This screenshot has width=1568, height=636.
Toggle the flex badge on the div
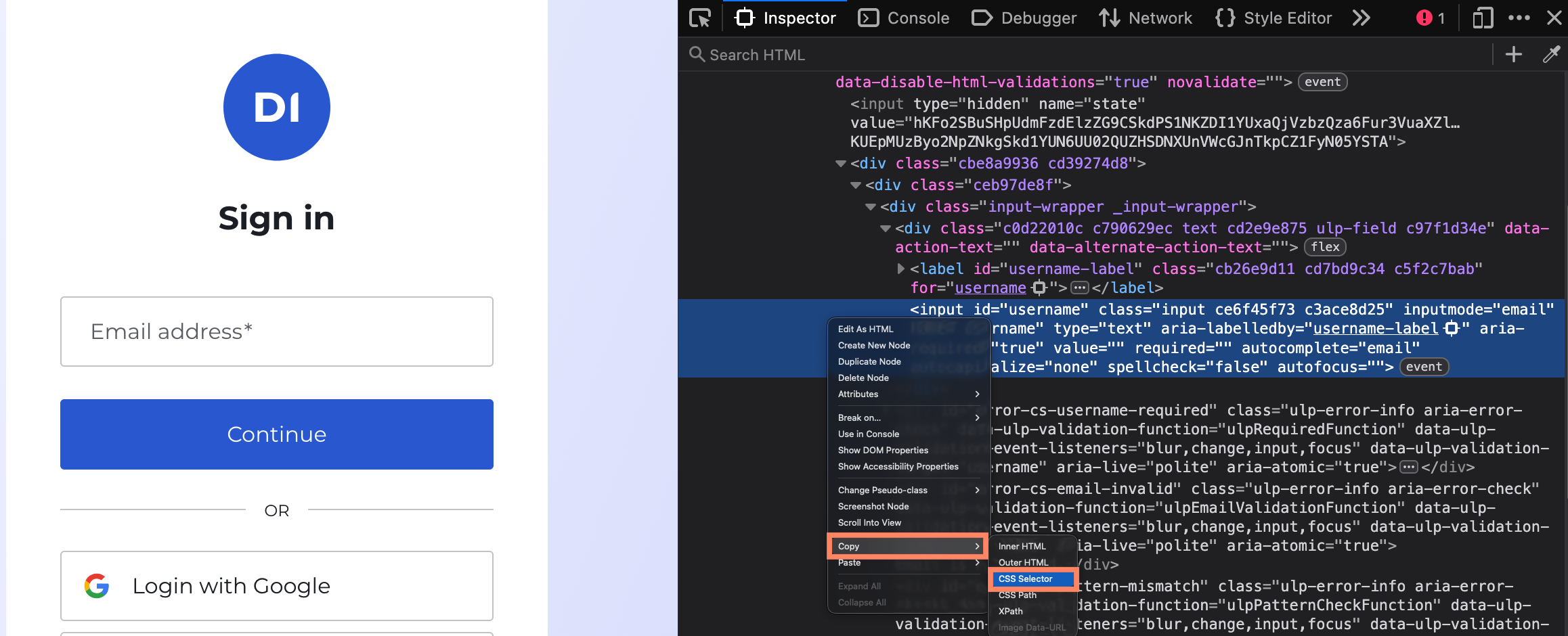[1325, 248]
